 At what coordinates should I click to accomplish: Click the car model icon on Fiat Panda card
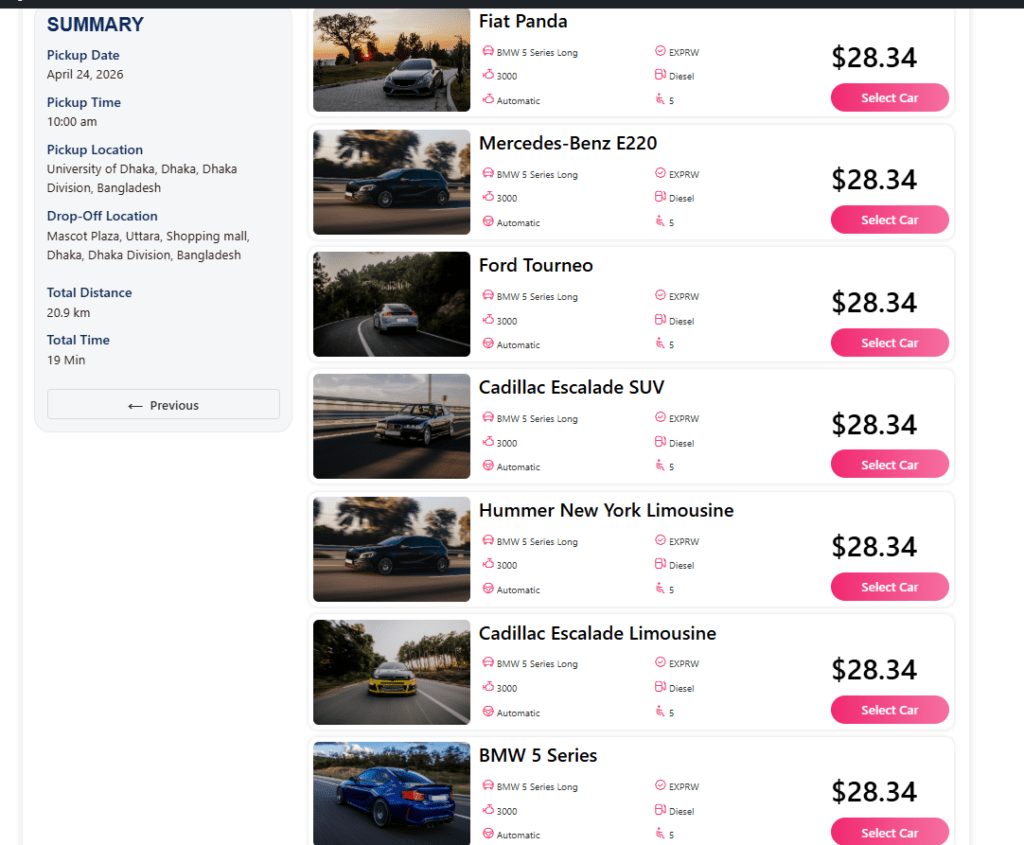(488, 51)
